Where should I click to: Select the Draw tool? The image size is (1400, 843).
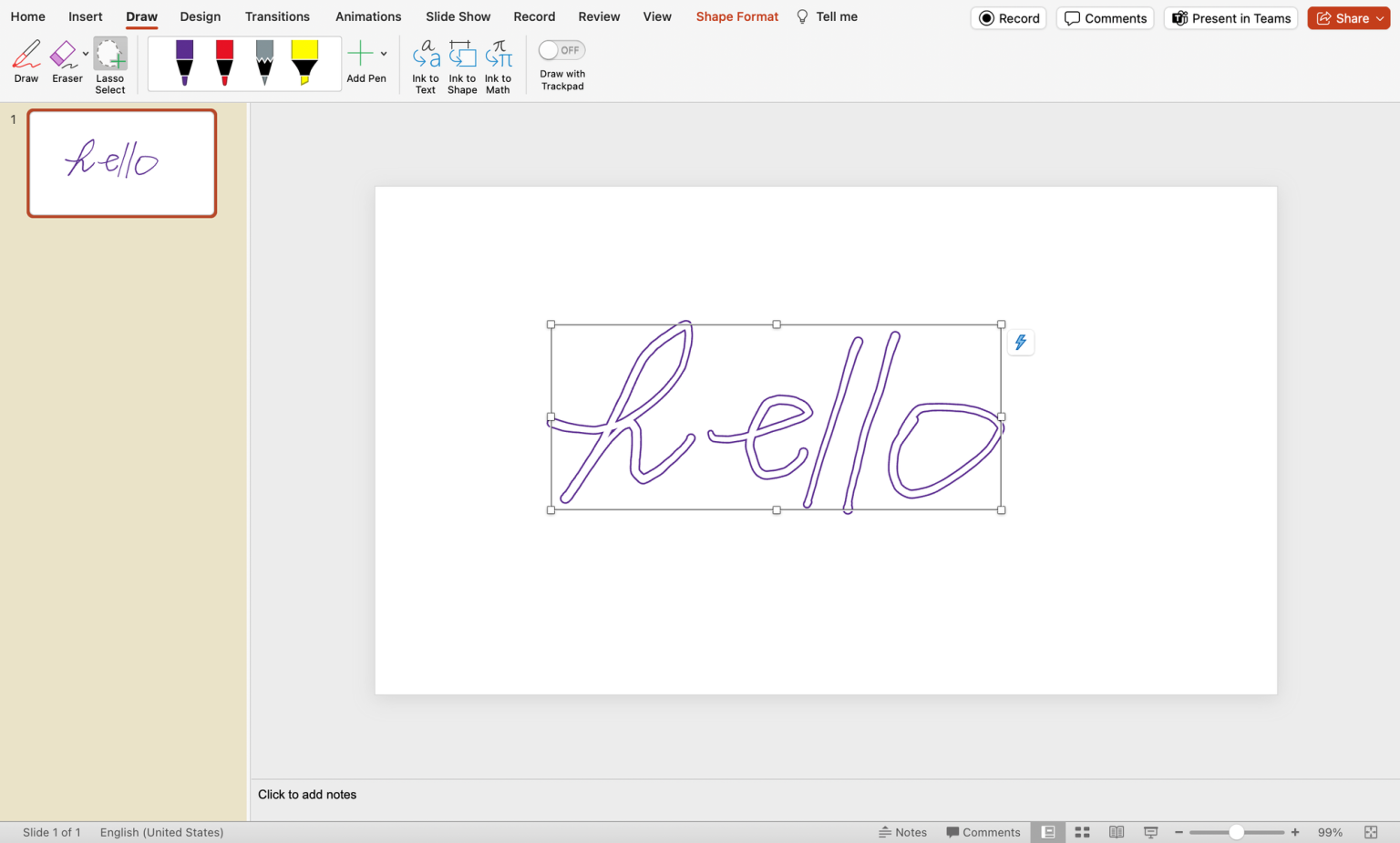(26, 62)
